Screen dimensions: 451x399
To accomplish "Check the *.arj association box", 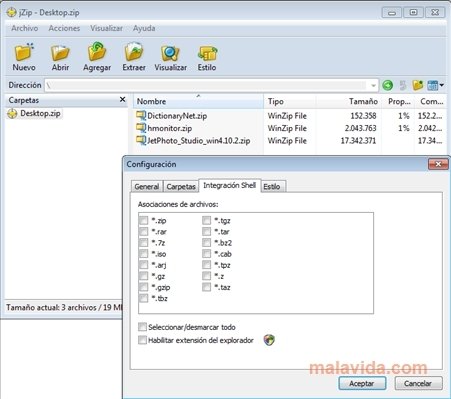I will [143, 265].
